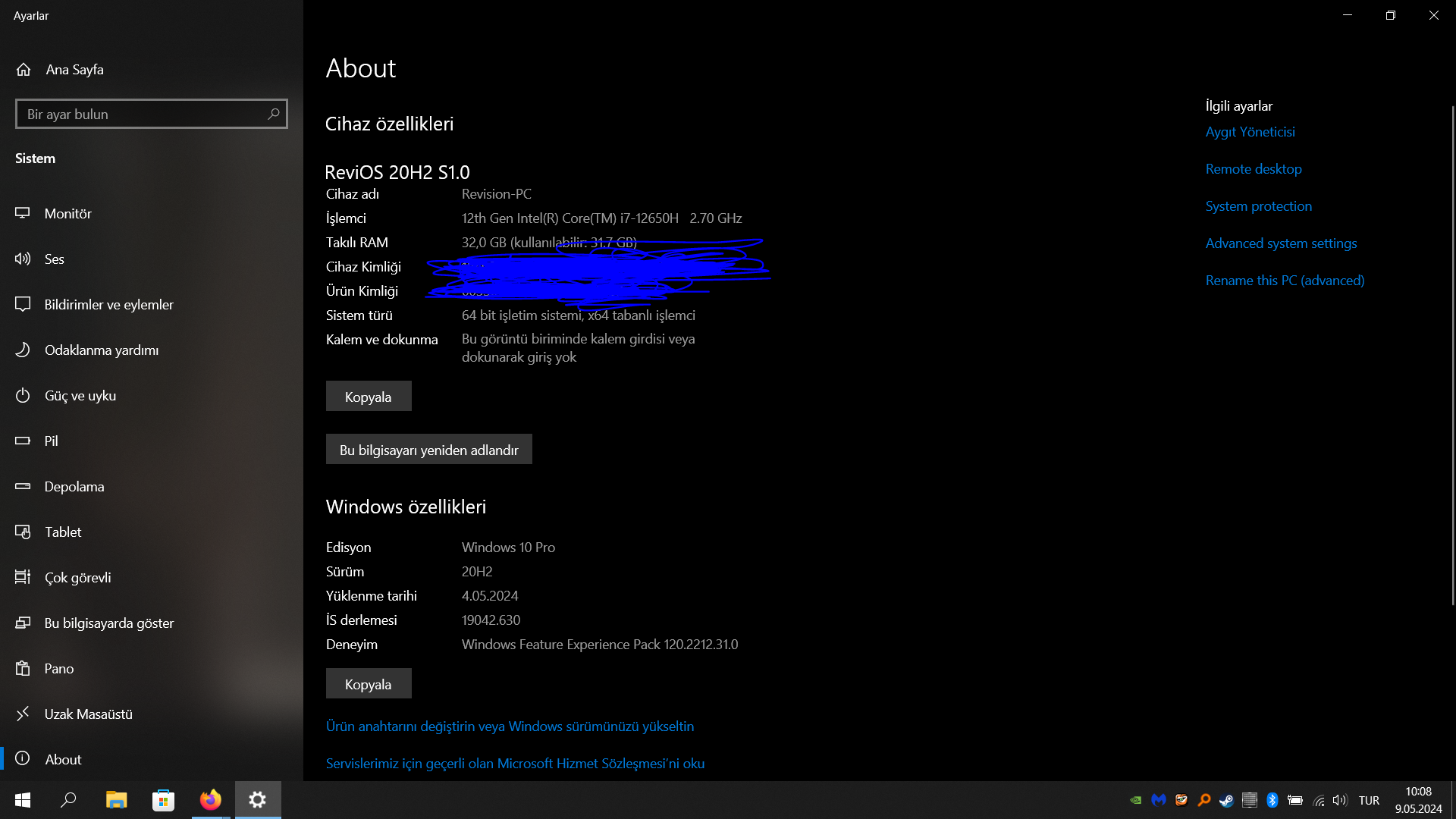Viewport: 1456px width, 819px height.
Task: Open Depolama storage settings
Action: coord(74,487)
